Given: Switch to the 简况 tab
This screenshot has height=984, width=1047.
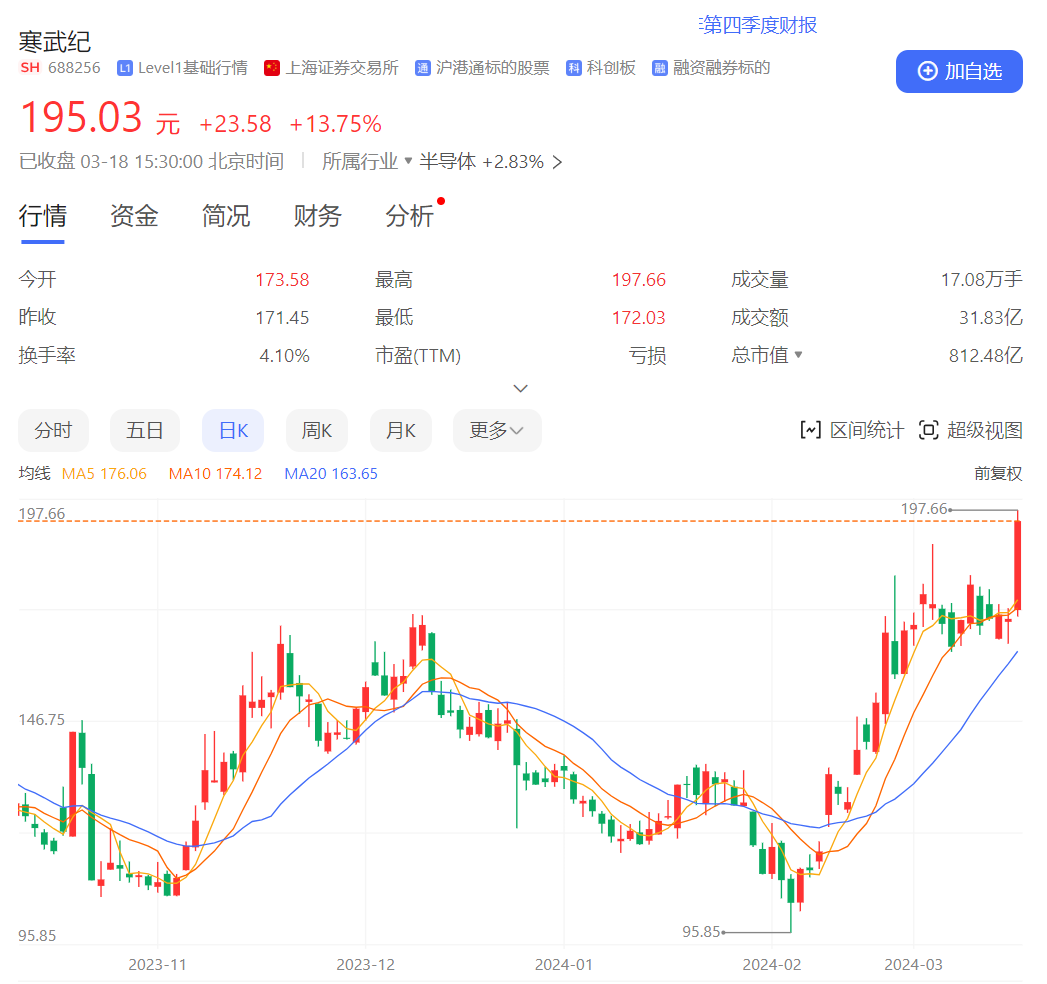Looking at the screenshot, I should [226, 216].
